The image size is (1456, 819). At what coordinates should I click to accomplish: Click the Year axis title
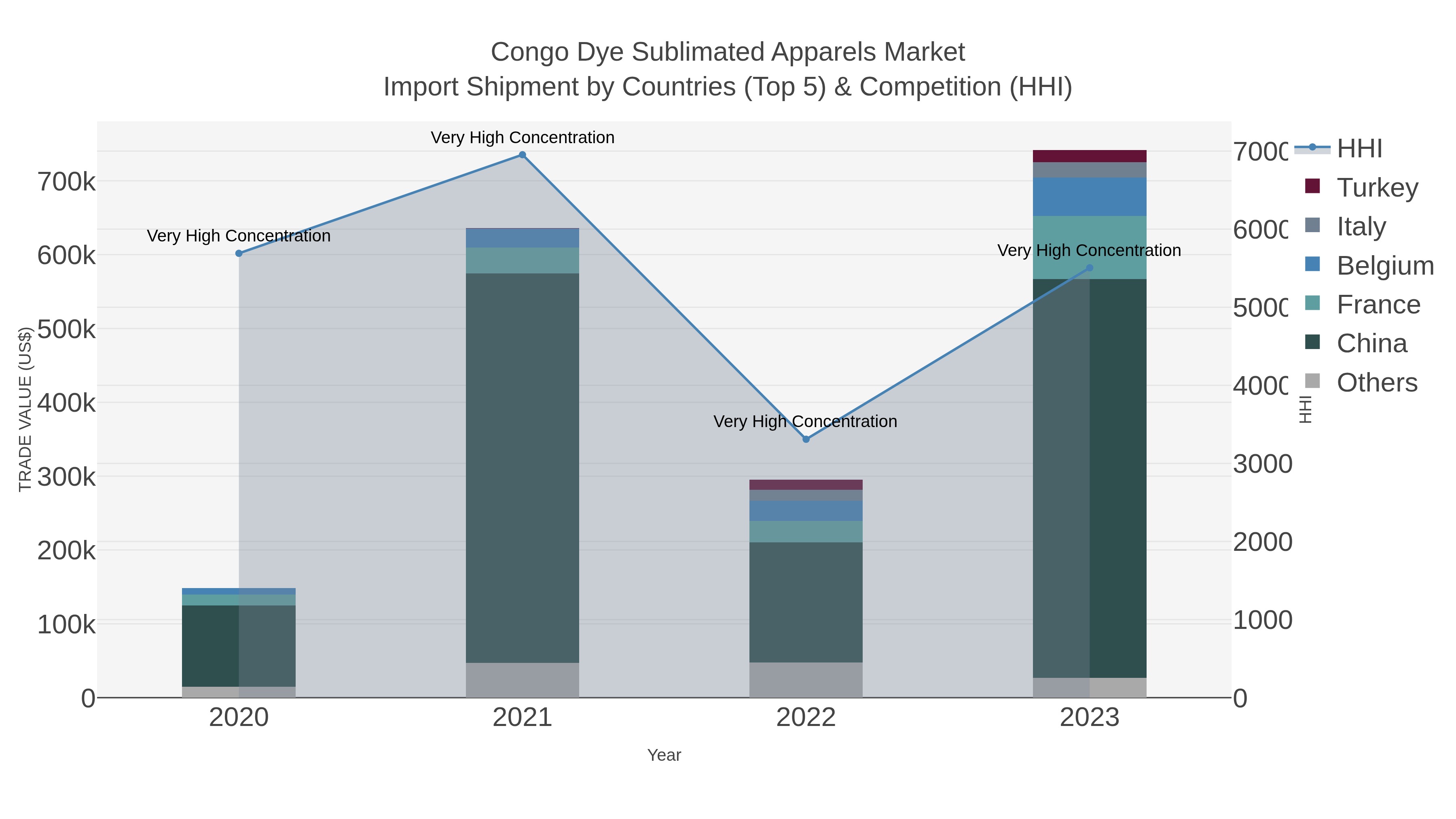[x=664, y=755]
